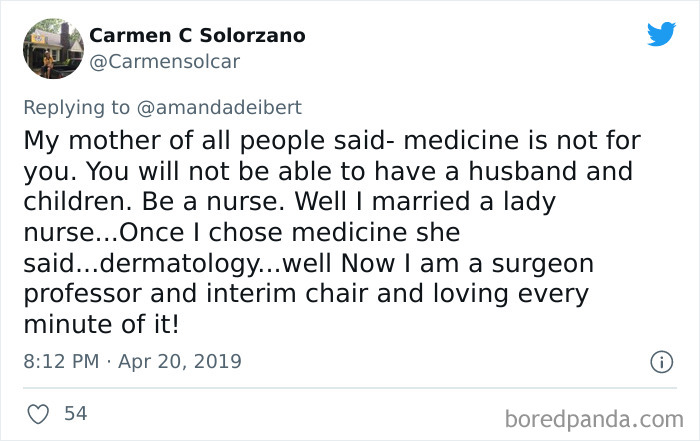Like the tweet with the heart icon
Screen dimensions: 700x441
[x=36, y=411]
